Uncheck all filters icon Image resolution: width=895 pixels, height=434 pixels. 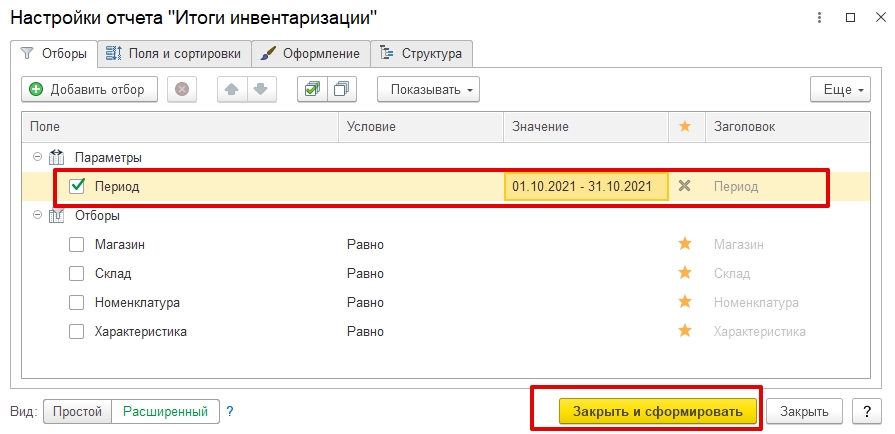(x=342, y=90)
